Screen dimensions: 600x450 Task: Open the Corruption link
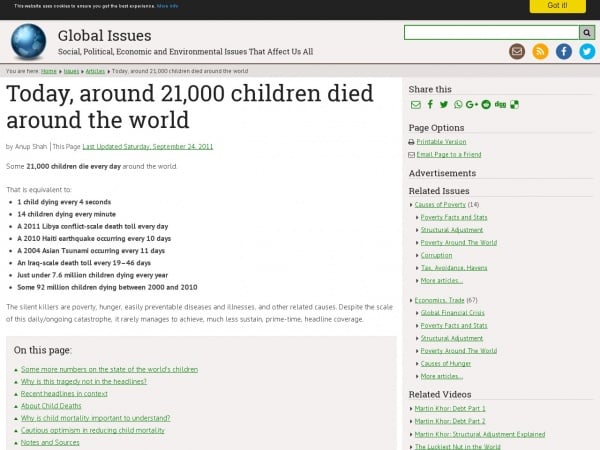pos(436,255)
